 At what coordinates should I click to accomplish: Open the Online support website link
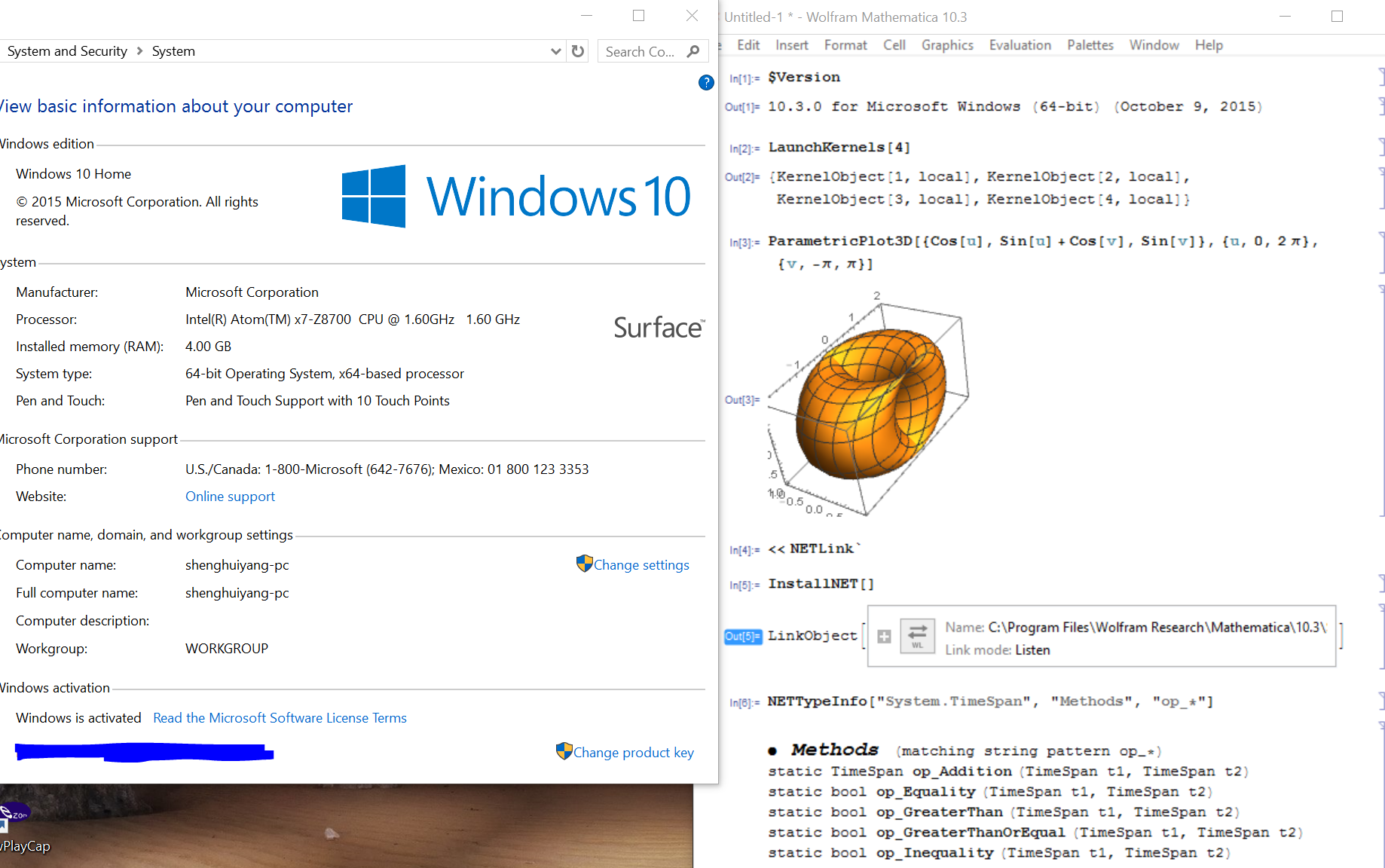coord(230,497)
